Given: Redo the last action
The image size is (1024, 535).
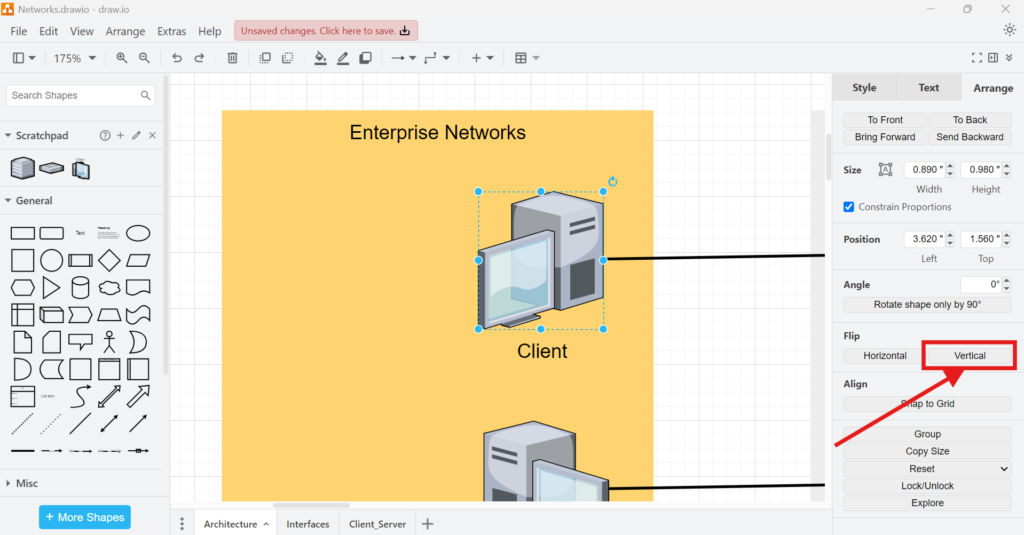Looking at the screenshot, I should (x=199, y=58).
